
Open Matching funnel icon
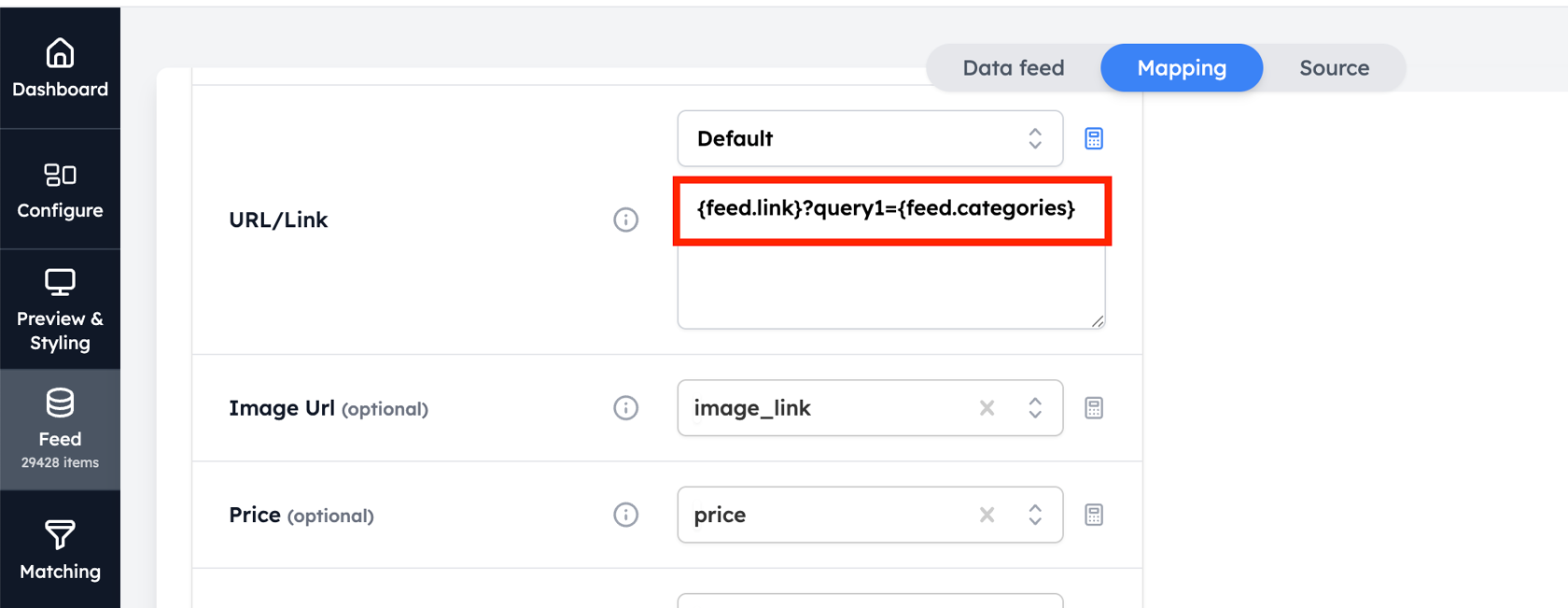[60, 535]
